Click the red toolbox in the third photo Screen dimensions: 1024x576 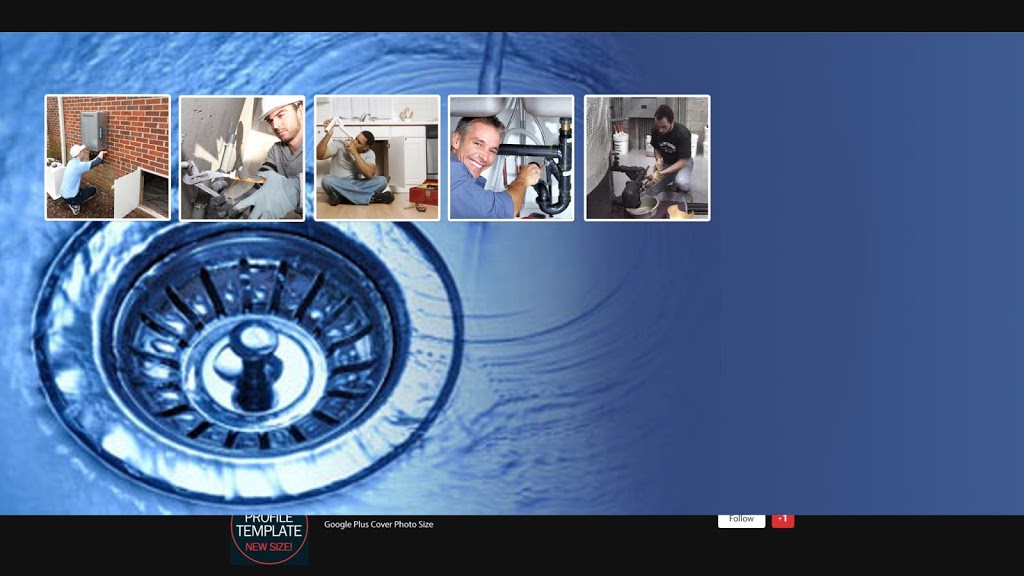pyautogui.click(x=424, y=193)
